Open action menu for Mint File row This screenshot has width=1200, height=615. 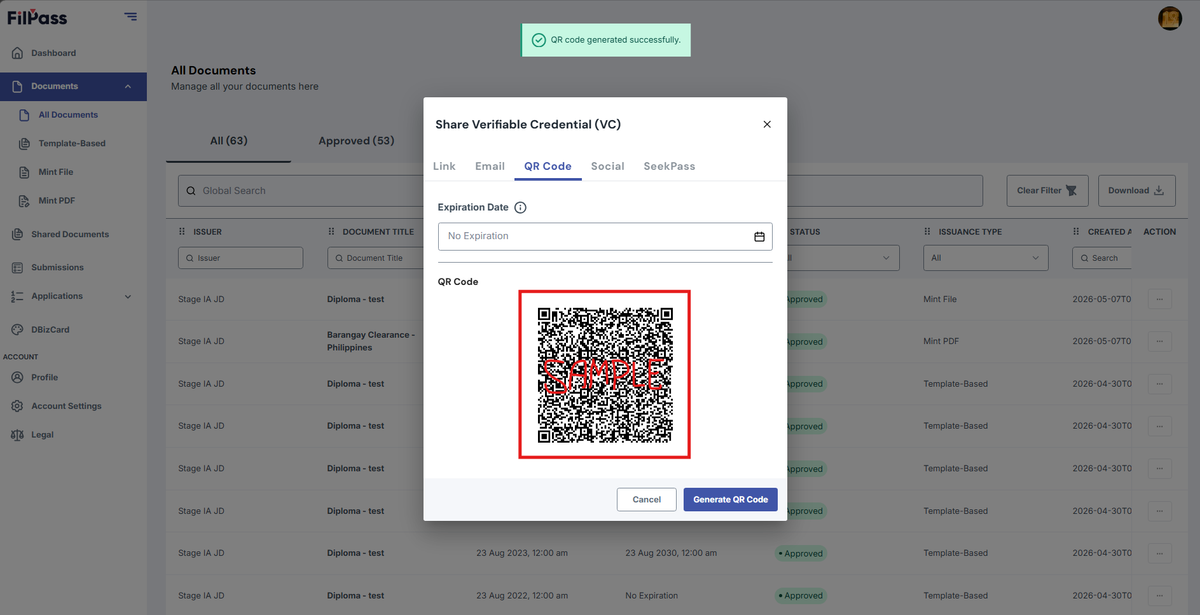click(x=1160, y=299)
